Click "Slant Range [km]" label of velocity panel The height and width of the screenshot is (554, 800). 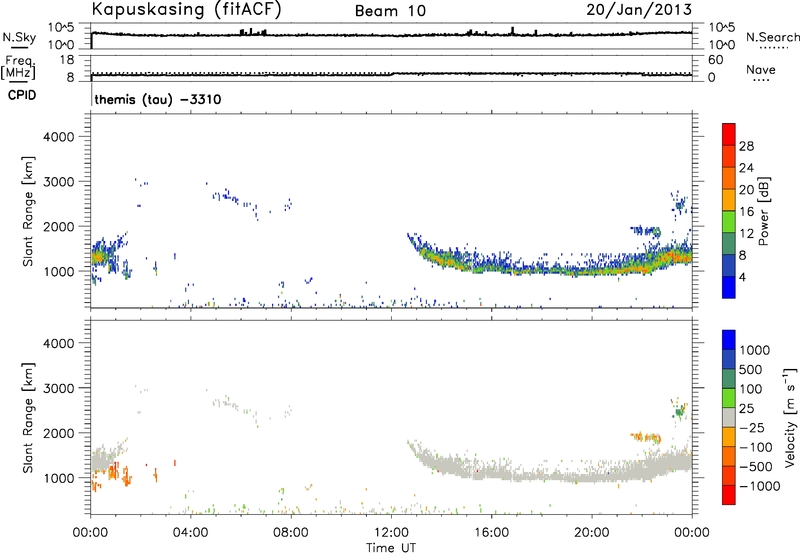coord(29,418)
